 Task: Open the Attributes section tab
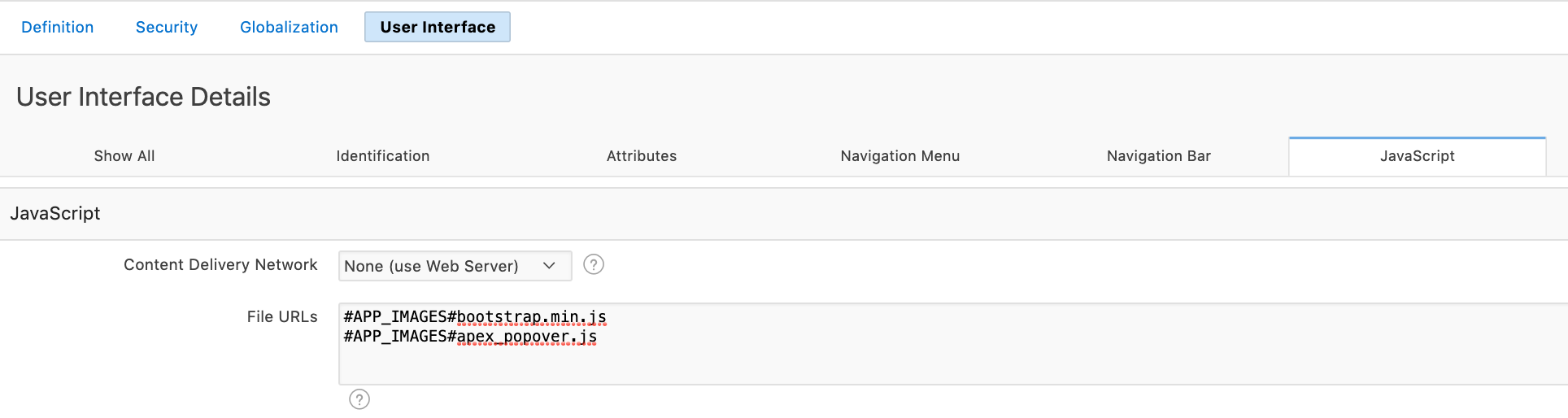click(642, 156)
